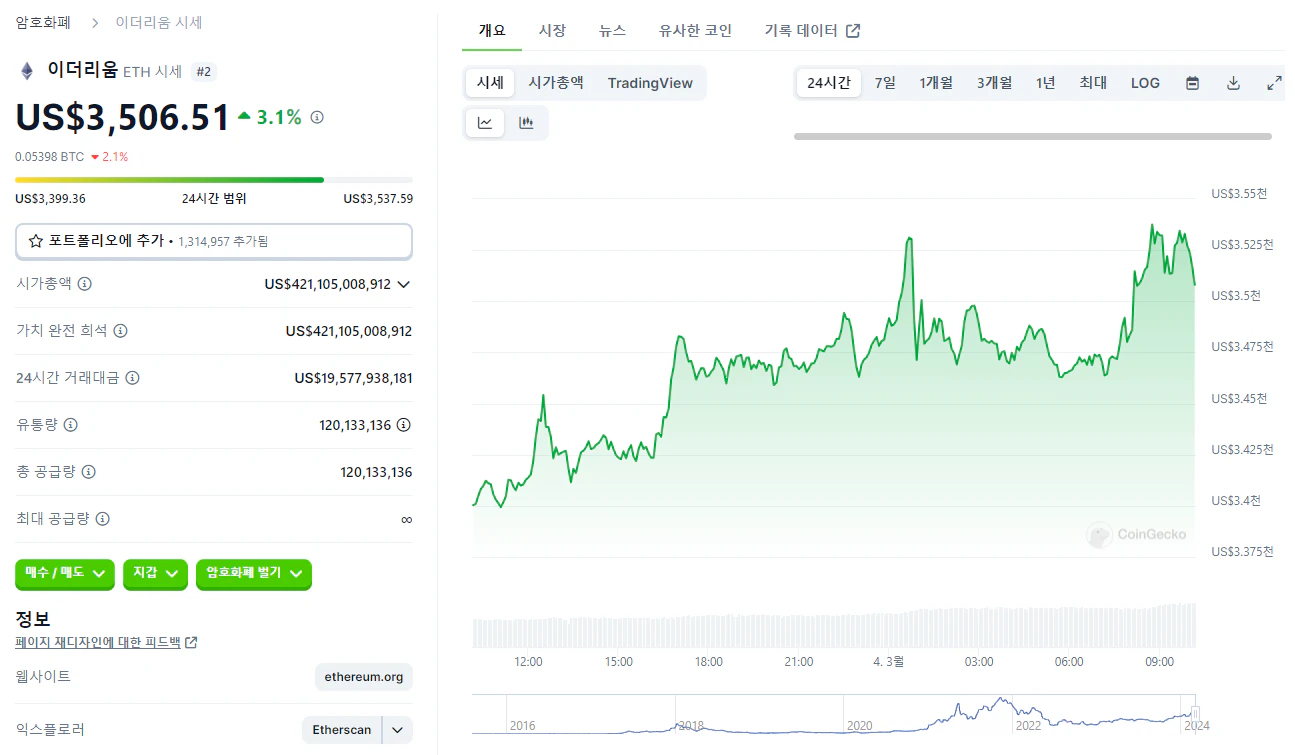Screen dimensions: 1295x755
Task: Click the 포트폴리오에 추가 button
Action: (x=214, y=241)
